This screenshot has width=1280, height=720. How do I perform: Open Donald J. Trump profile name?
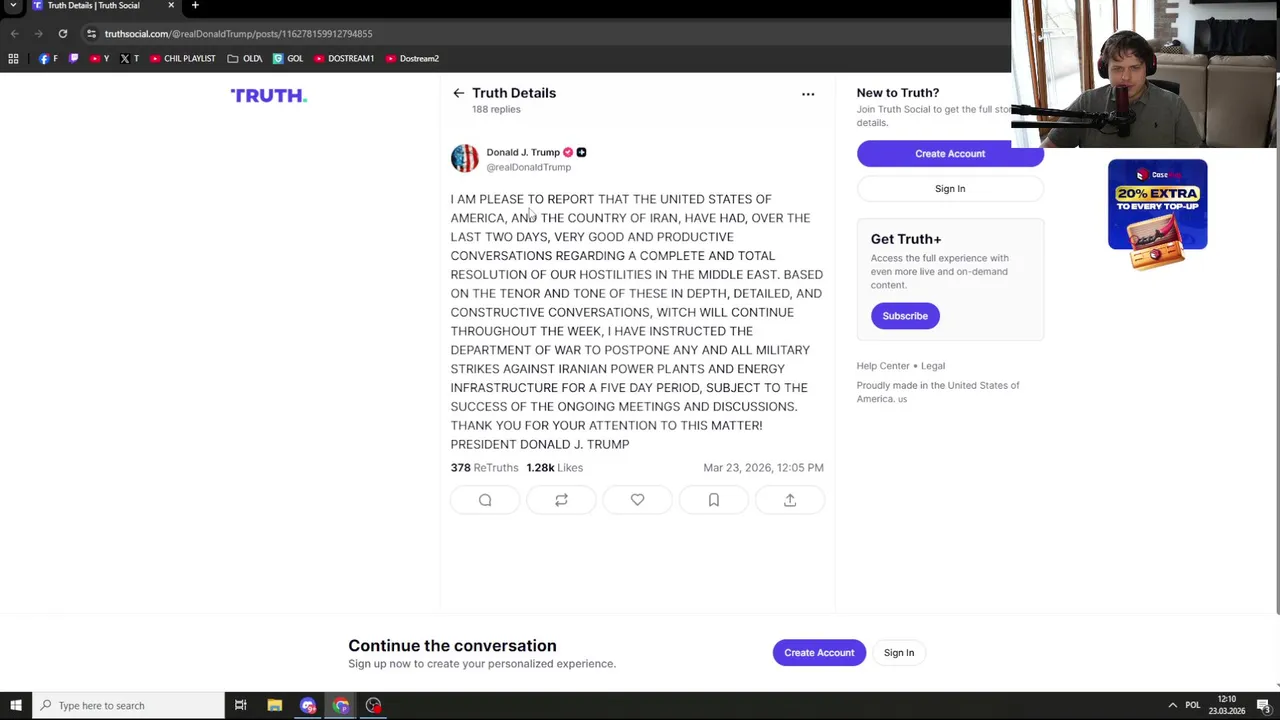(x=523, y=152)
